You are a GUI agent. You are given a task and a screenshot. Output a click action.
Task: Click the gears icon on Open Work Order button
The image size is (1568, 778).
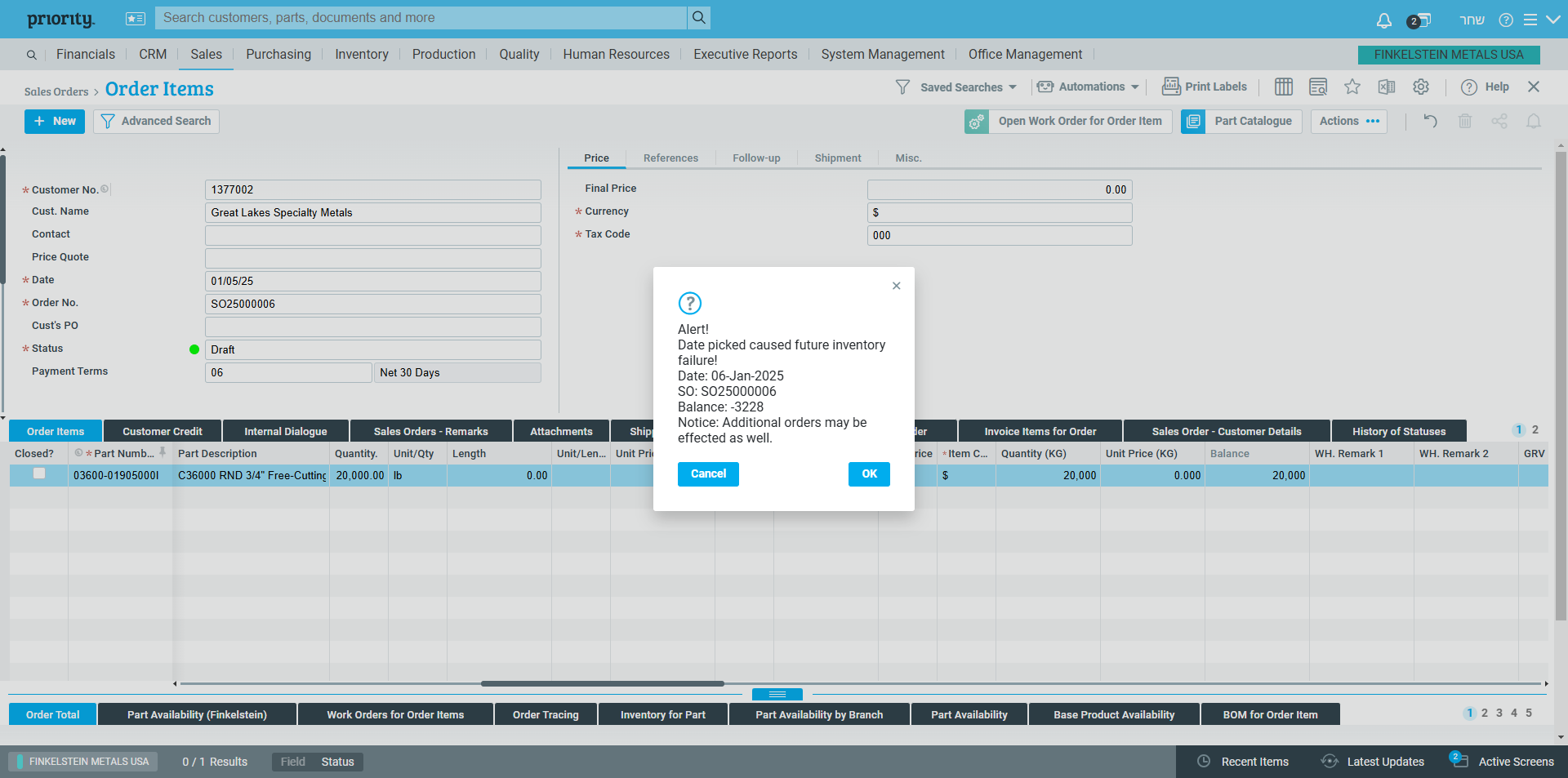pyautogui.click(x=977, y=122)
